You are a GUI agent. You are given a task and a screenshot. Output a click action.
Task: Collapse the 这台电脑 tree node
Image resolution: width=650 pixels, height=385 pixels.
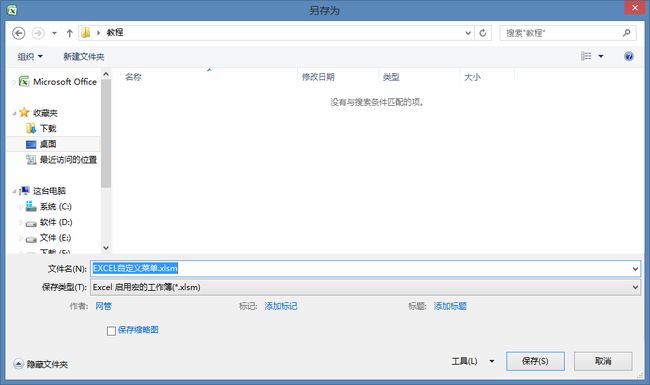[x=14, y=191]
